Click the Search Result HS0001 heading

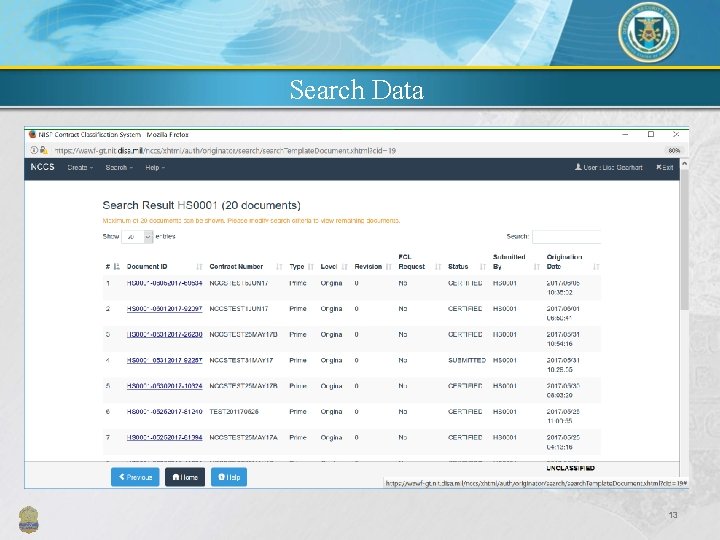coord(201,205)
